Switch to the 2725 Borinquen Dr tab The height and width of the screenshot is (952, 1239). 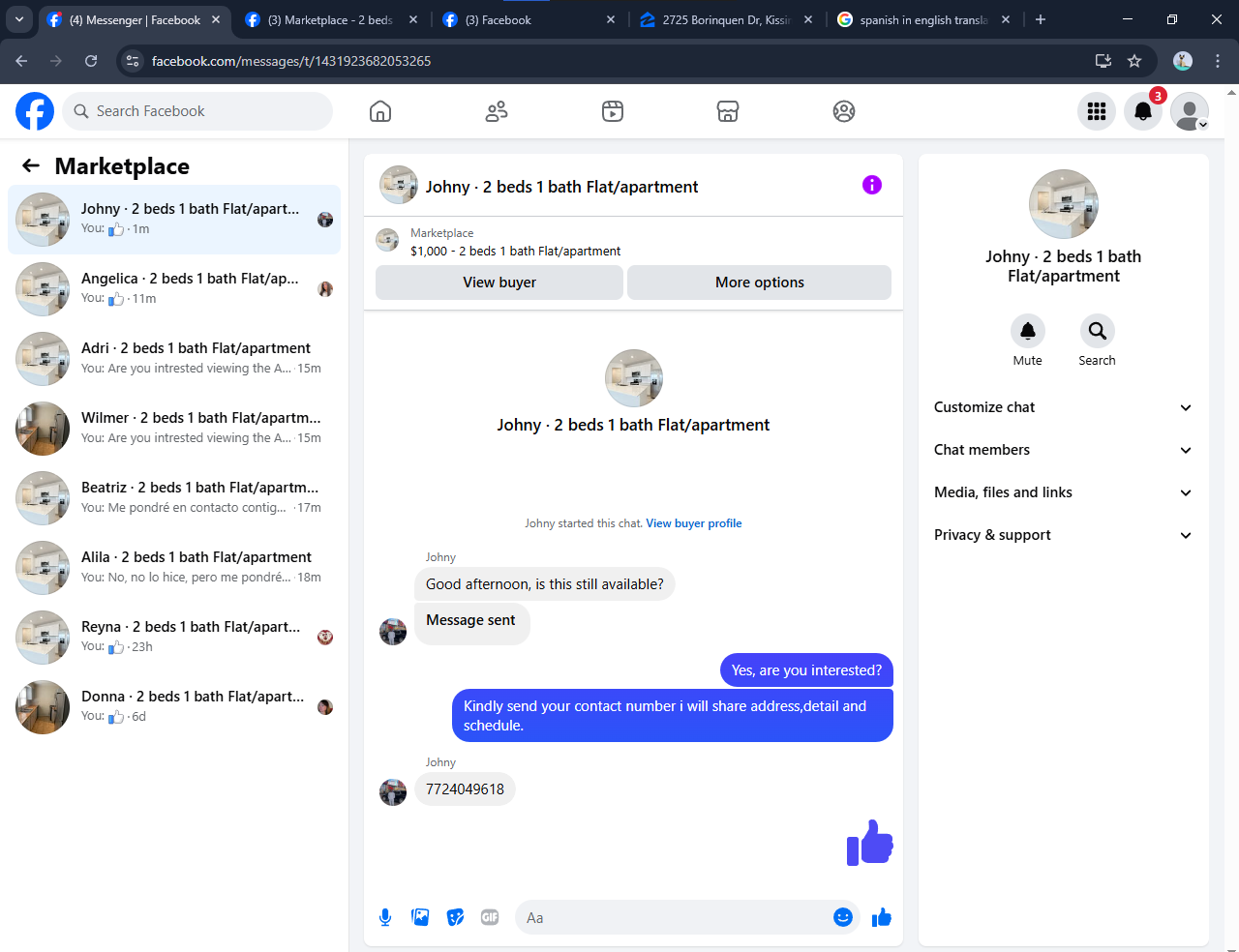725,19
